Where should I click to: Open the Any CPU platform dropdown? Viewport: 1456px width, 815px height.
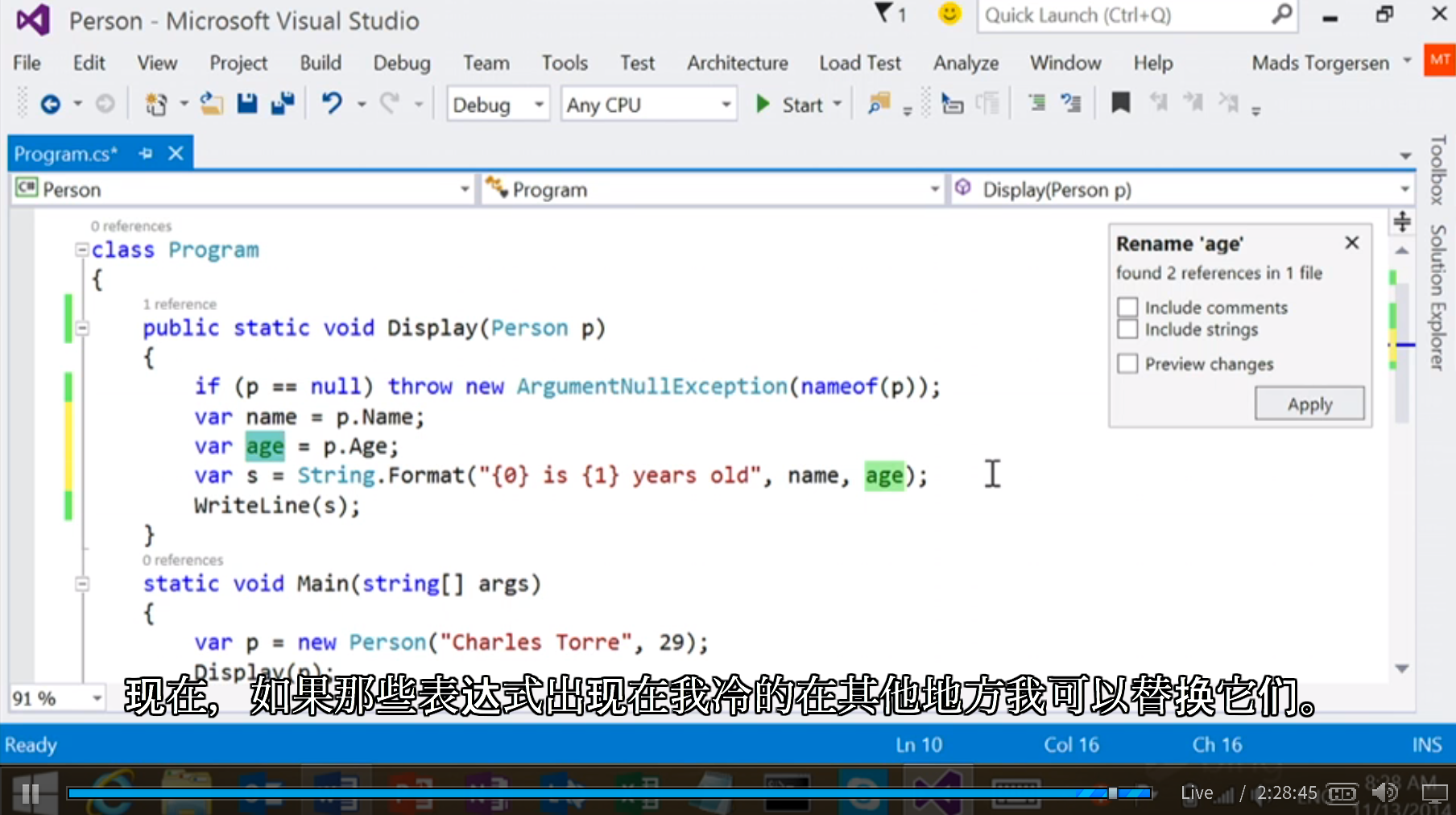[649, 105]
